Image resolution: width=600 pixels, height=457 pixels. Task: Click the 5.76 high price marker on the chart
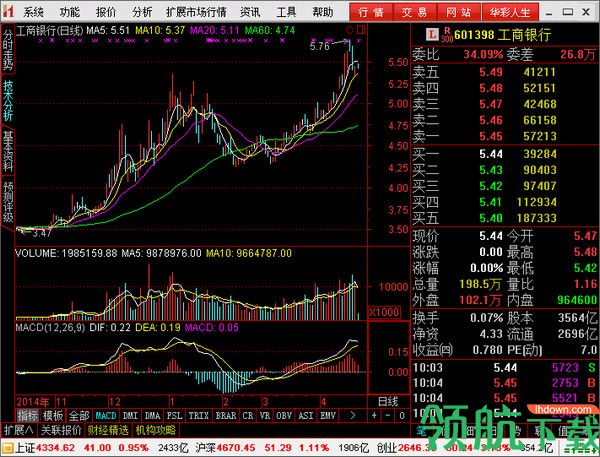tap(319, 46)
